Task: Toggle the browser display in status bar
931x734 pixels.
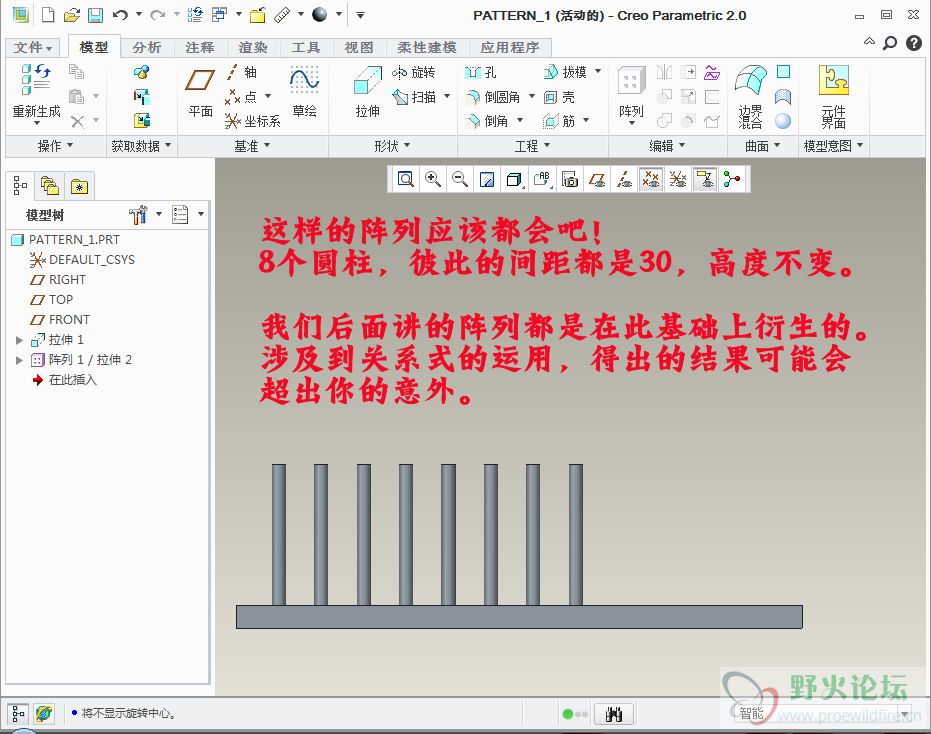Action: click(43, 714)
